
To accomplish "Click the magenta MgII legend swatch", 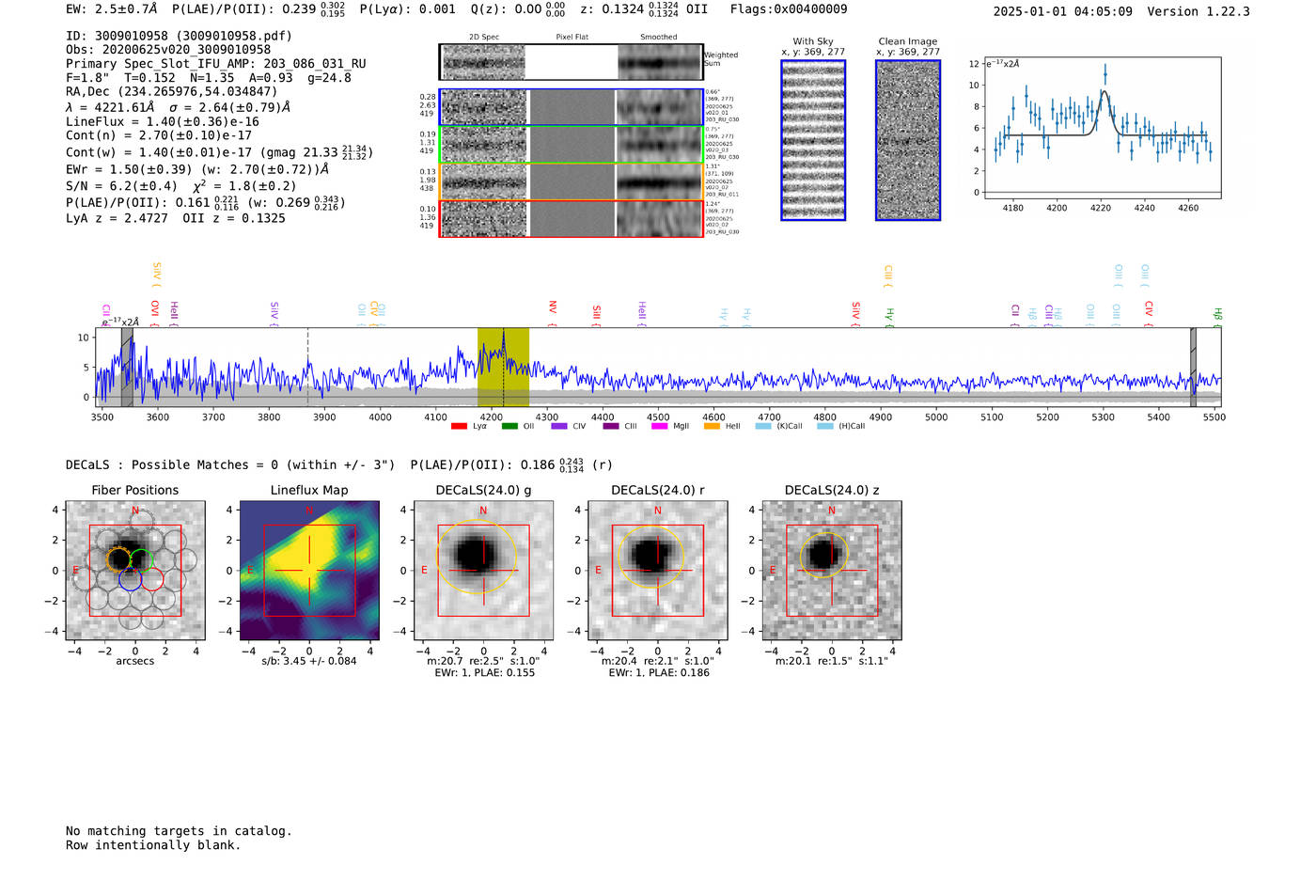I will 659,427.
